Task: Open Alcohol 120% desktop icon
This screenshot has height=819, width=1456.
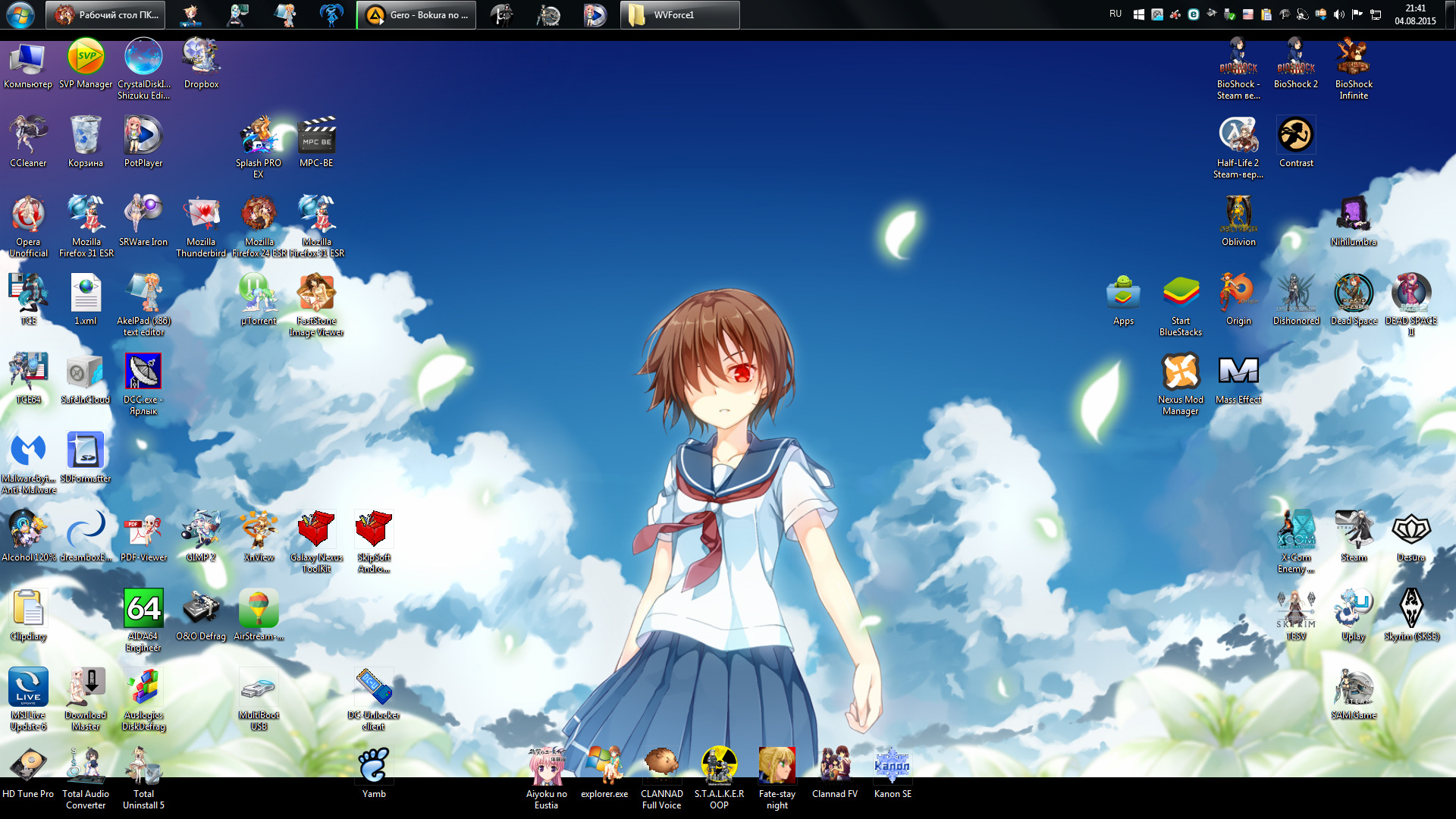Action: (28, 537)
